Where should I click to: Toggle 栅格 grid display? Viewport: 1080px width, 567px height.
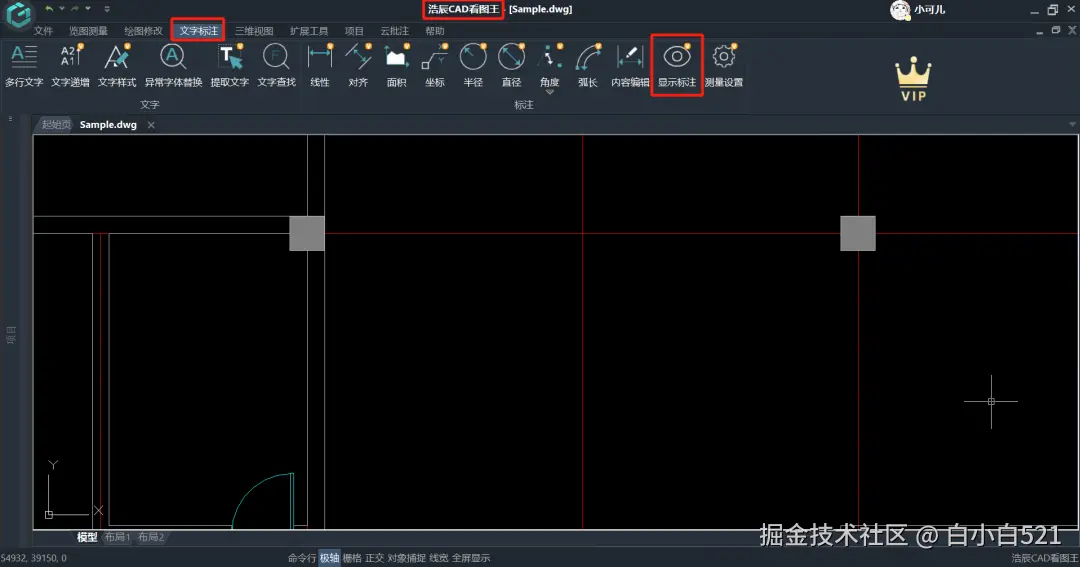(x=352, y=558)
